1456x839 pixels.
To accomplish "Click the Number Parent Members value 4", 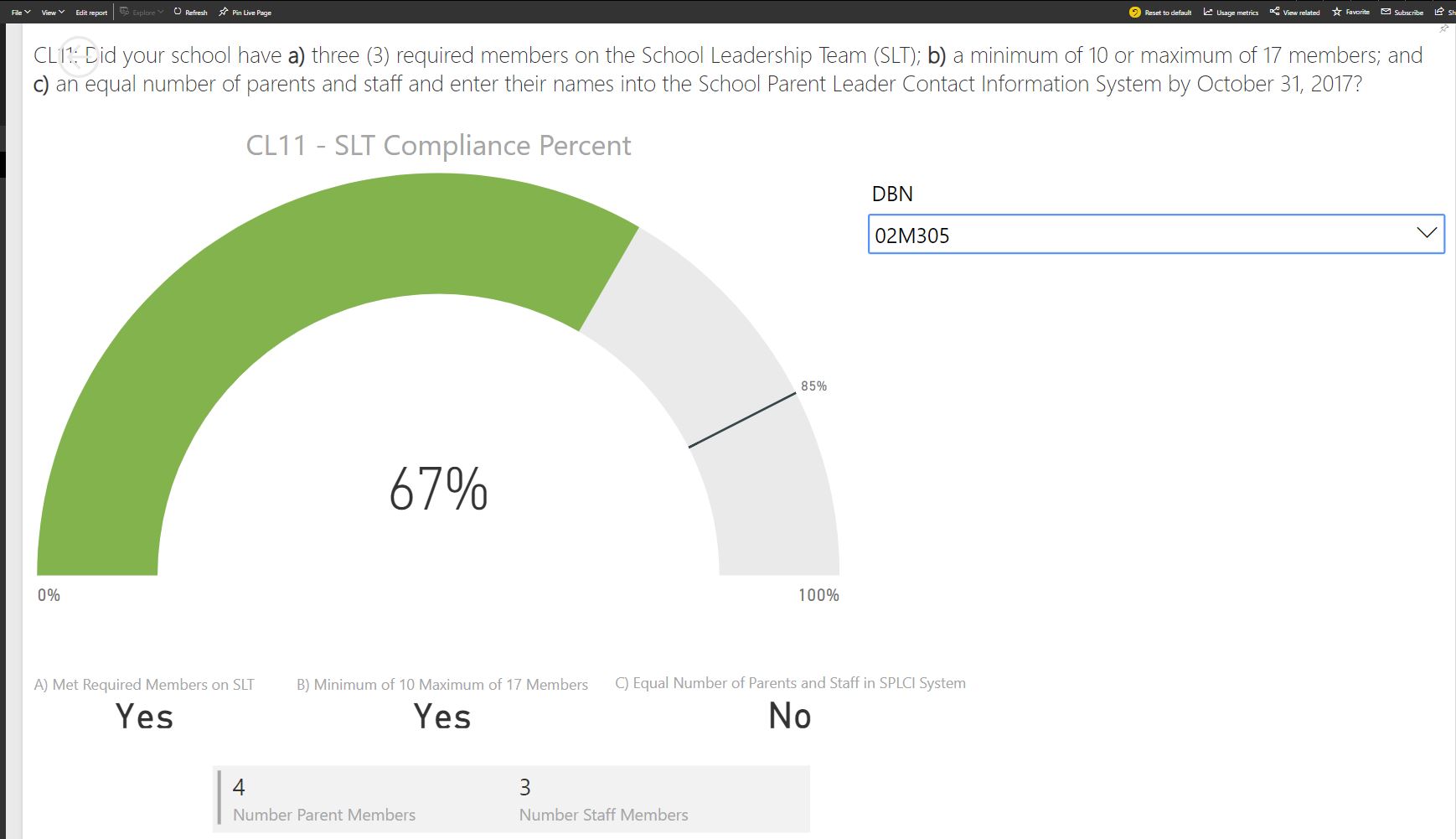I will point(239,787).
